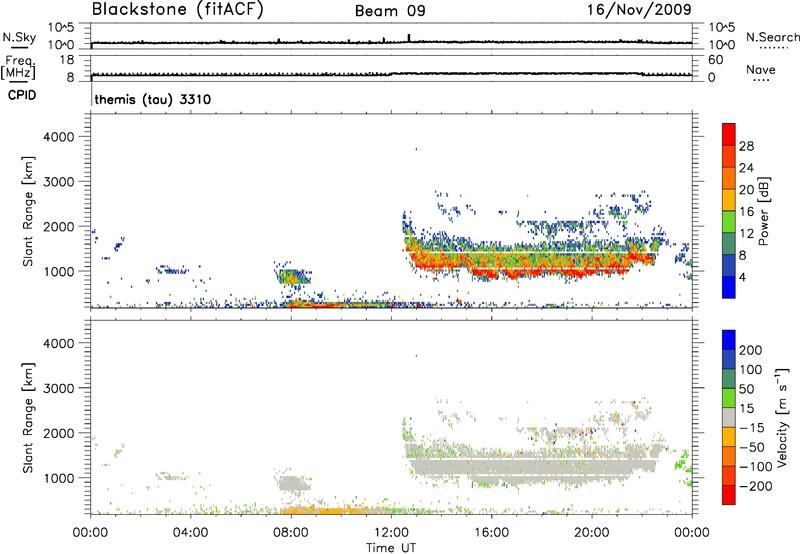This screenshot has width=800, height=554.
Task: Select the 2000 km tick on velocity panel
Action: (x=59, y=433)
